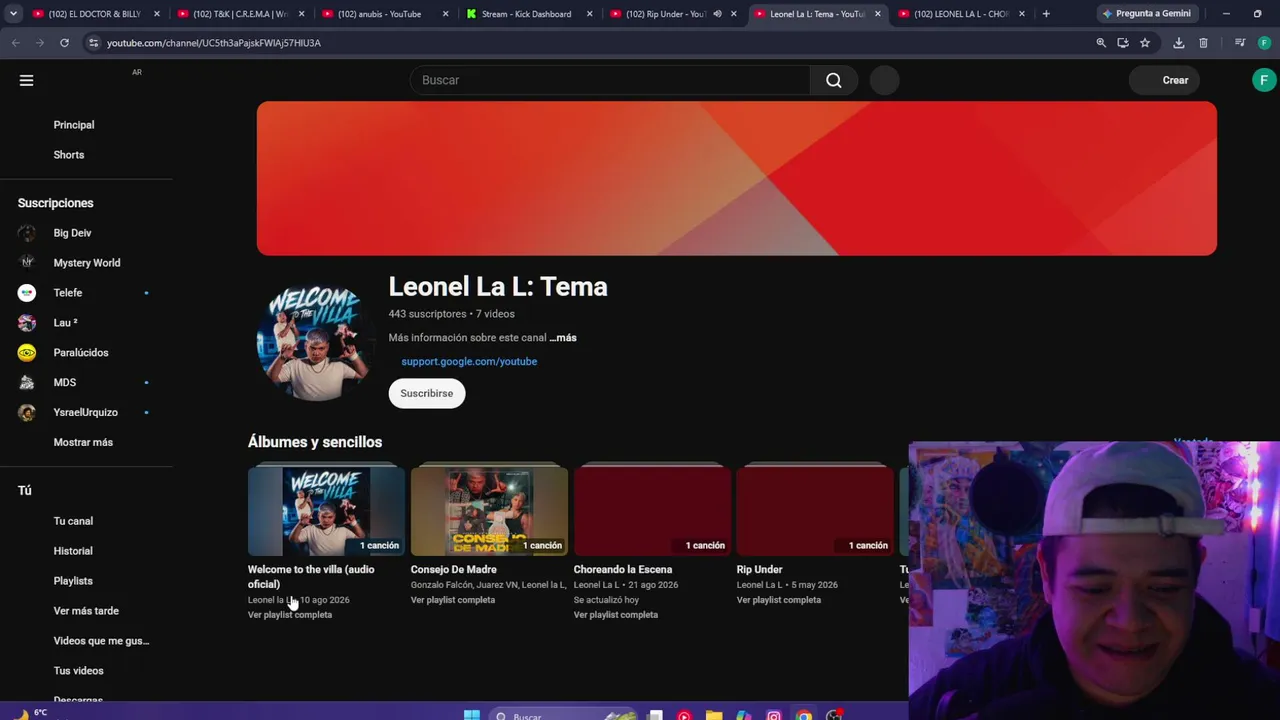Open the Telefe channel avatar
Viewport: 1280px width, 720px height.
pos(27,293)
